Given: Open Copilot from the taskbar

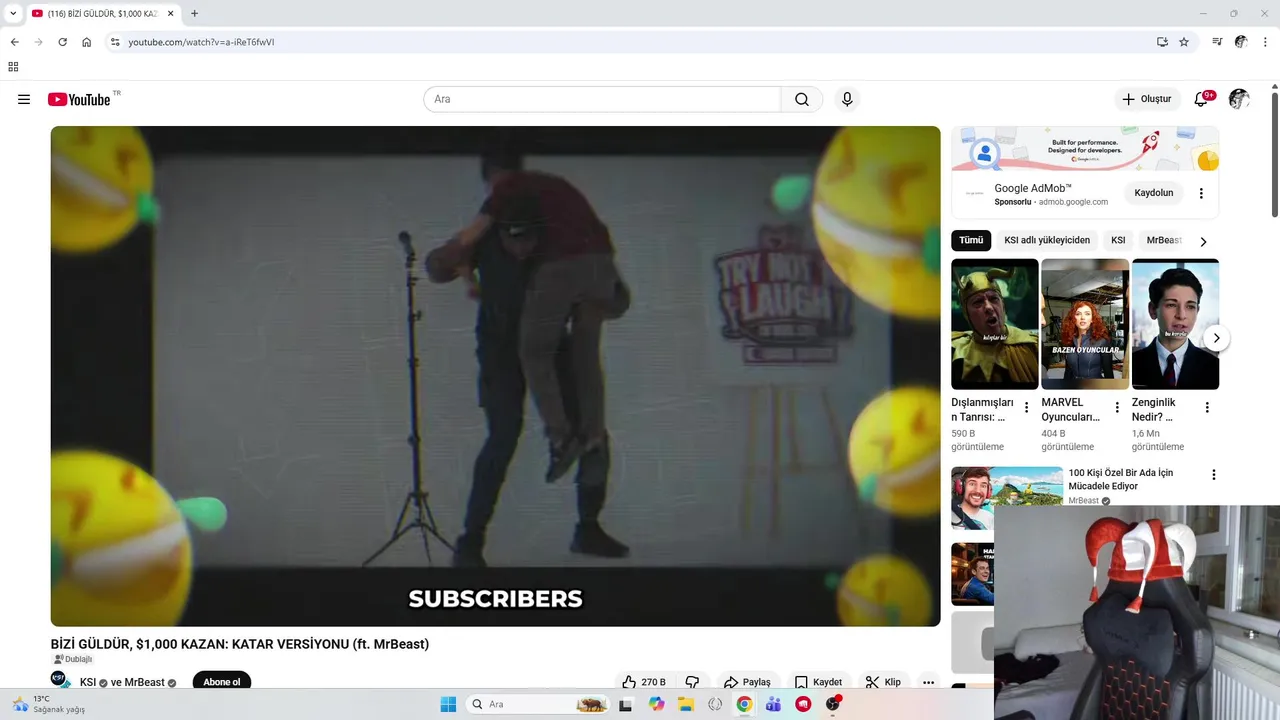Looking at the screenshot, I should [656, 704].
